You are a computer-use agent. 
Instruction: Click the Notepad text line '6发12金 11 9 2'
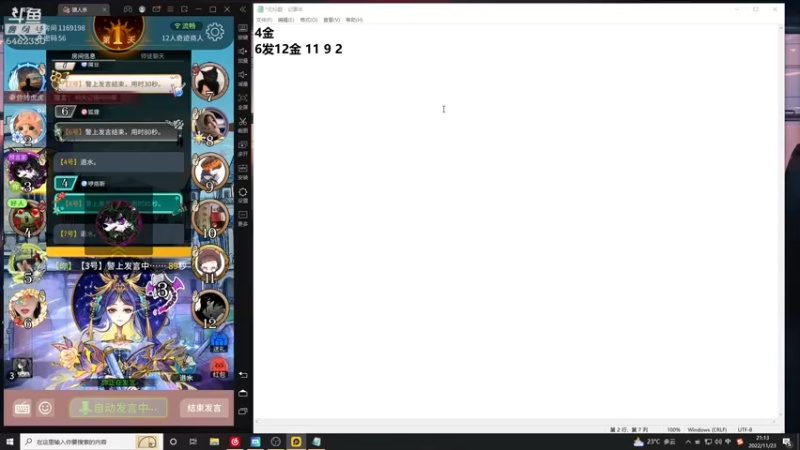click(298, 49)
